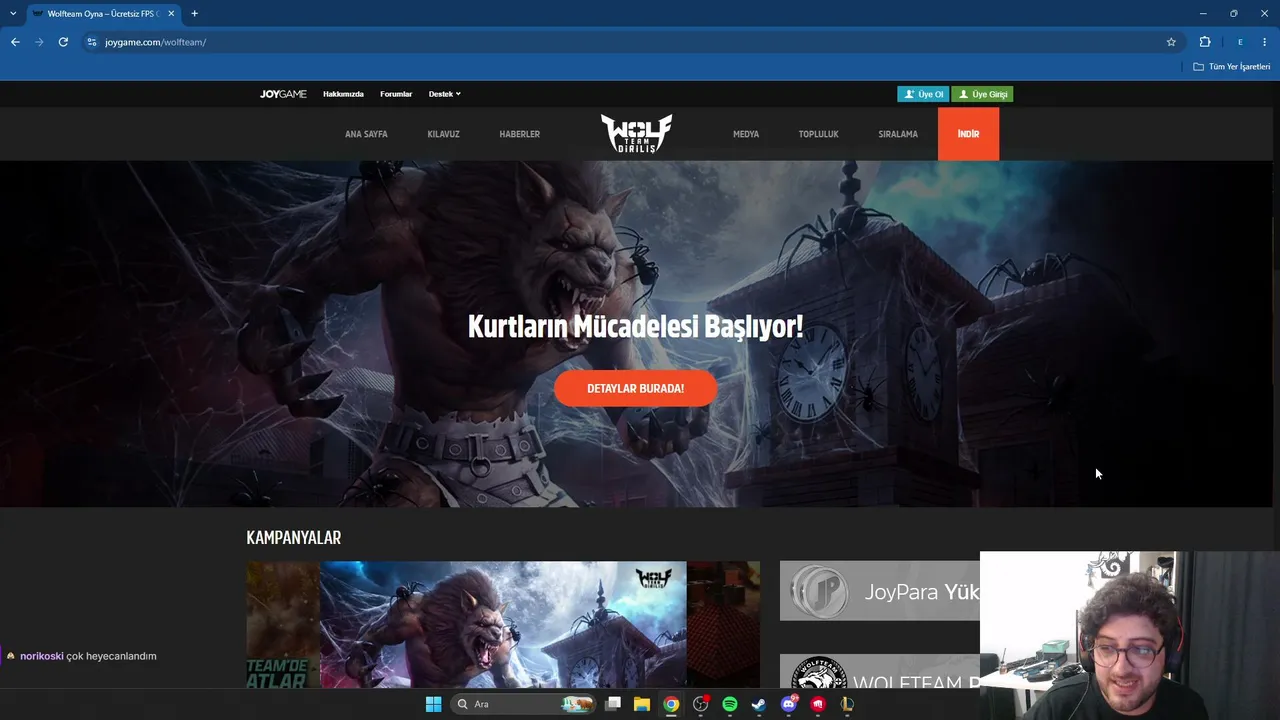
Task: Open Spotify from the taskbar
Action: pyautogui.click(x=730, y=704)
